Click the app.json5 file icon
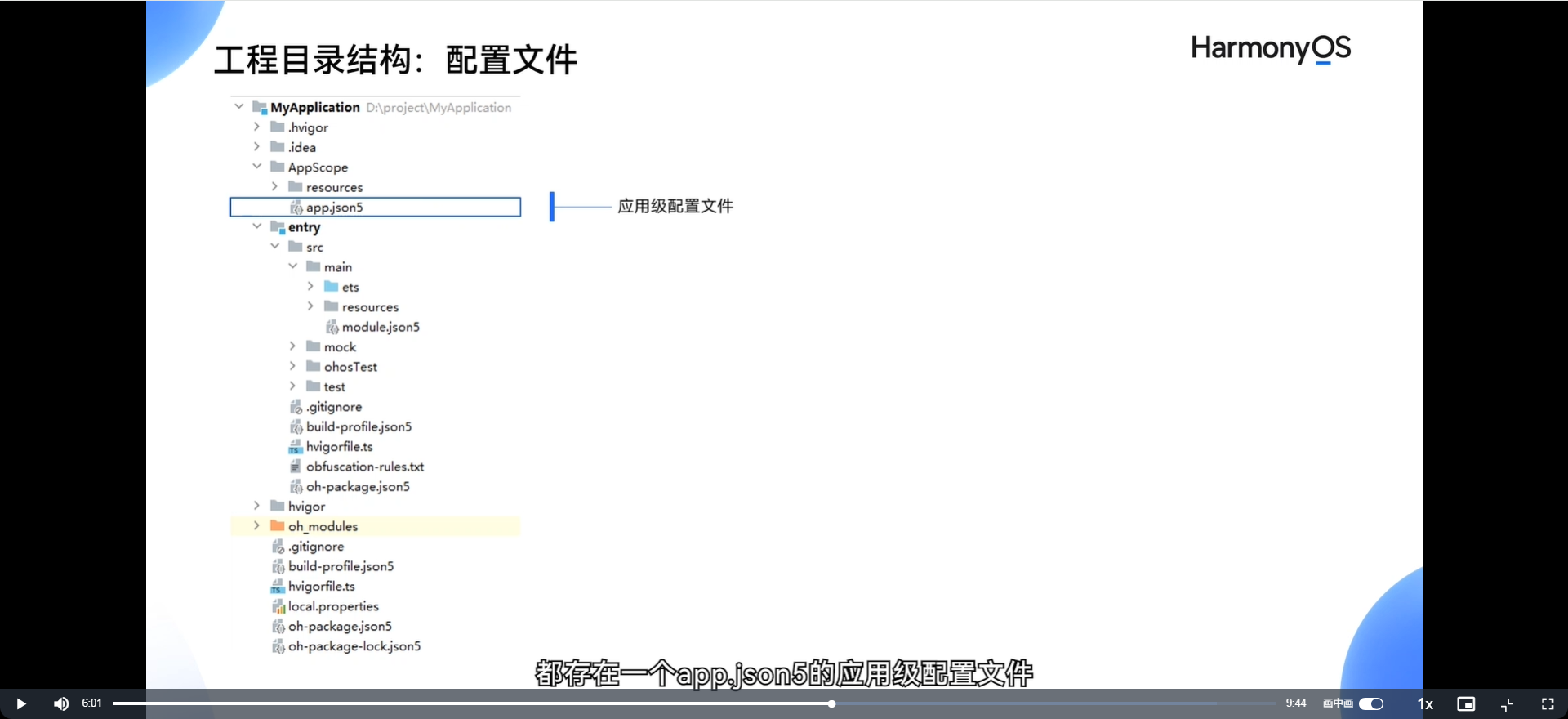Screen dimensions: 1568x719 point(296,208)
